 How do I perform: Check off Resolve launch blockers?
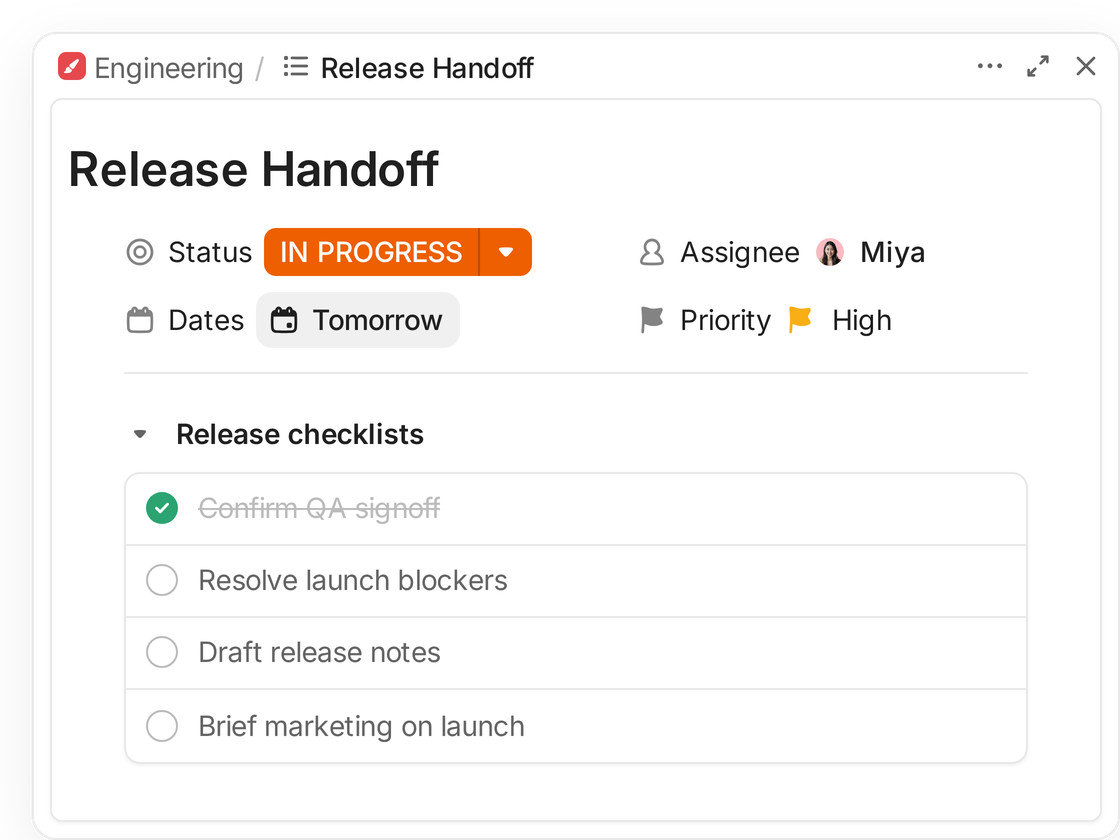[x=162, y=580]
